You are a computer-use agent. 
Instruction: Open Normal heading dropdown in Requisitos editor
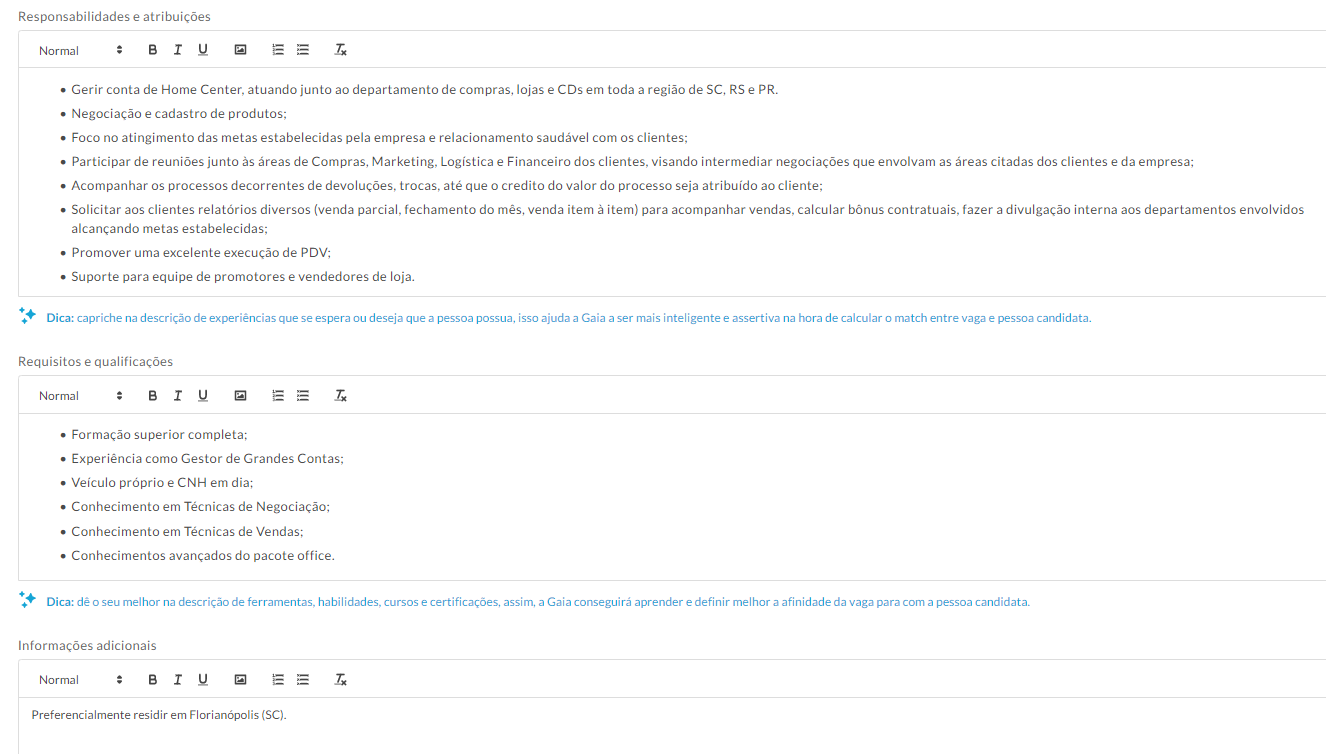point(80,396)
